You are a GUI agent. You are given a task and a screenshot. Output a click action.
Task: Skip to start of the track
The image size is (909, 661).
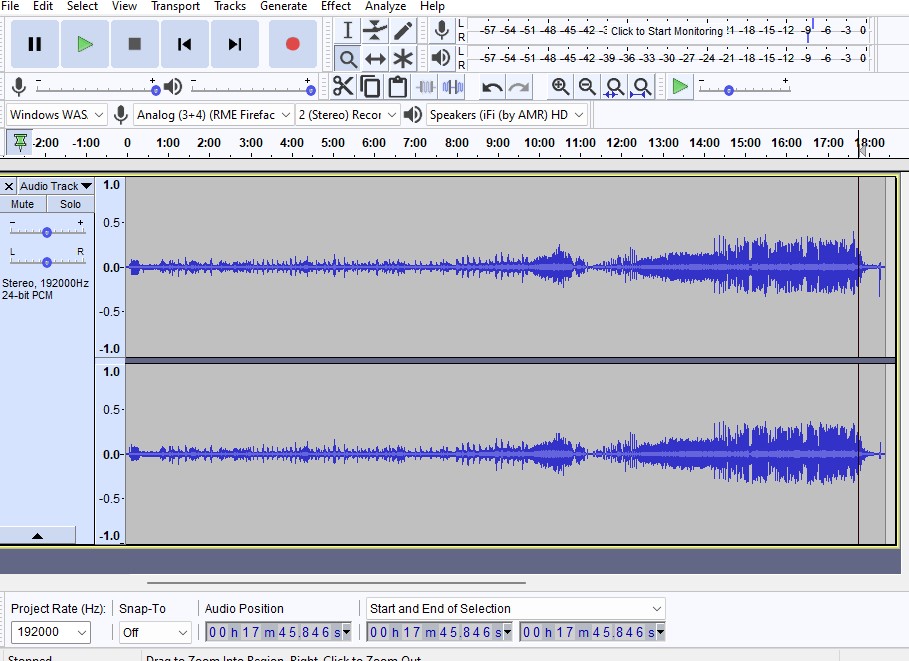point(184,44)
